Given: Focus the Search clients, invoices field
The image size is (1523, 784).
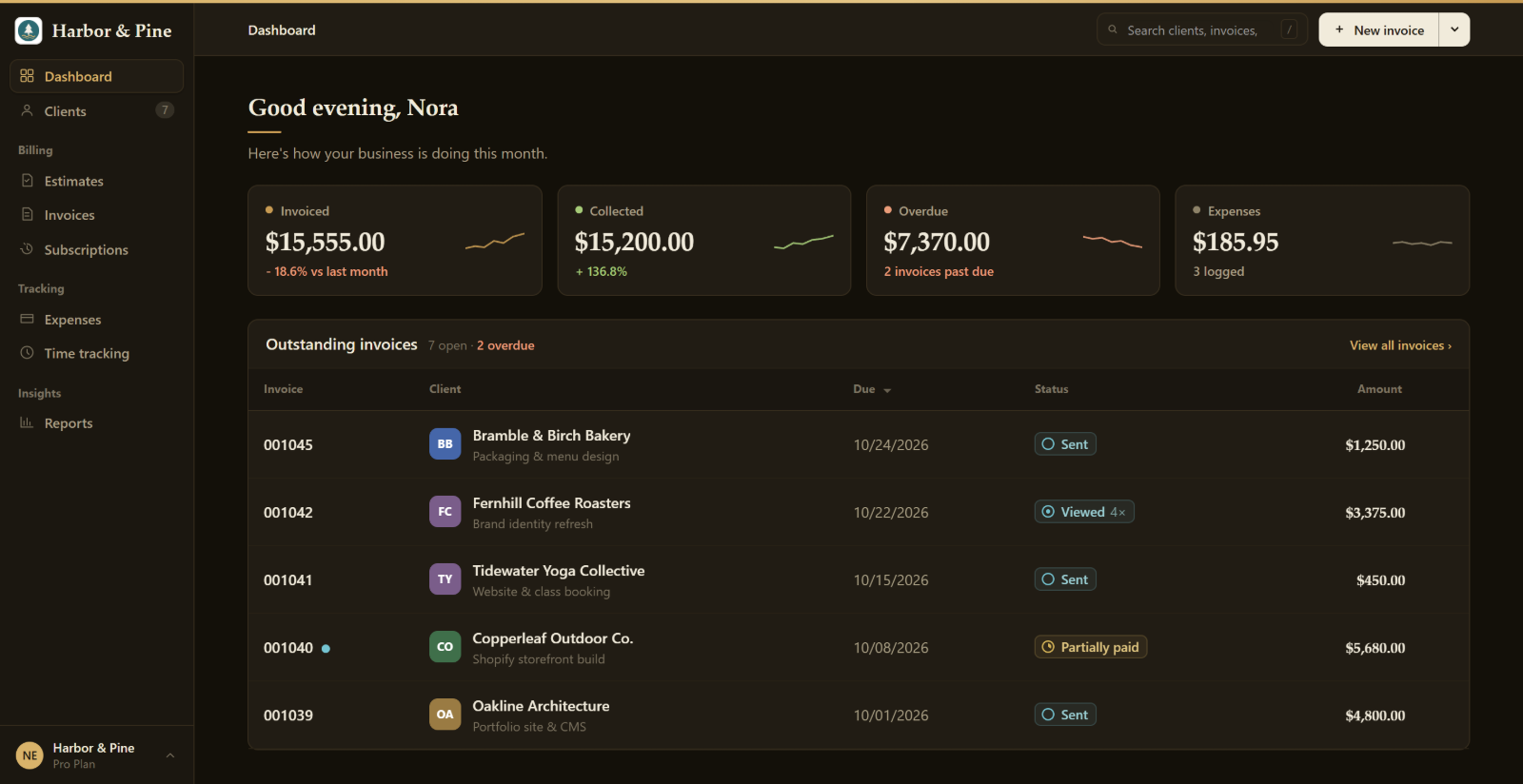Looking at the screenshot, I should (1201, 29).
